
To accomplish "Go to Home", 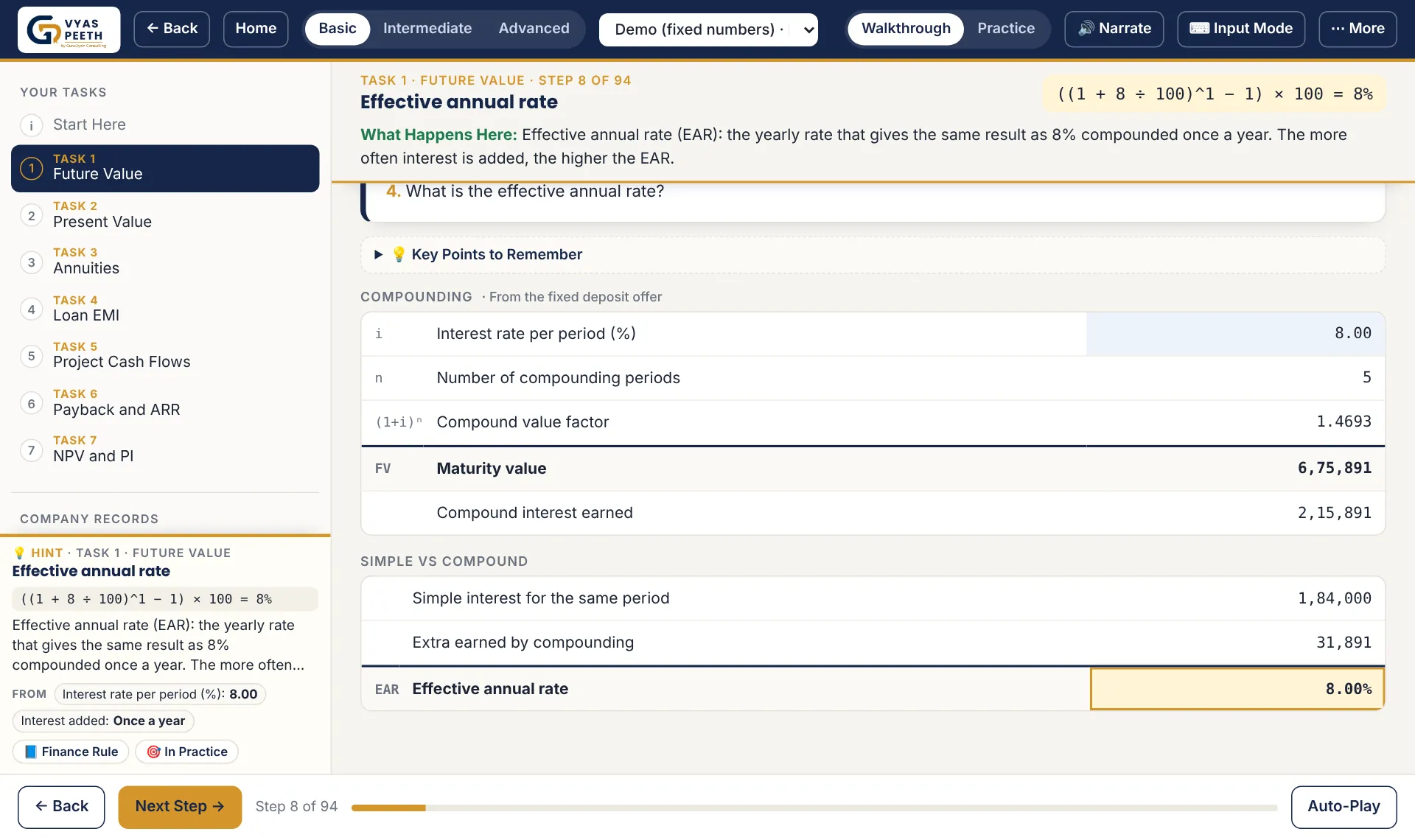I will tap(256, 29).
